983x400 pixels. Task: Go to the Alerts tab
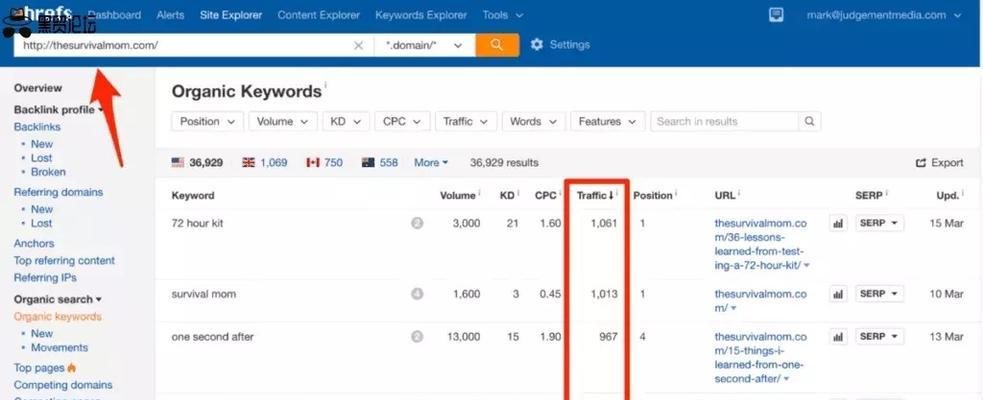point(171,15)
